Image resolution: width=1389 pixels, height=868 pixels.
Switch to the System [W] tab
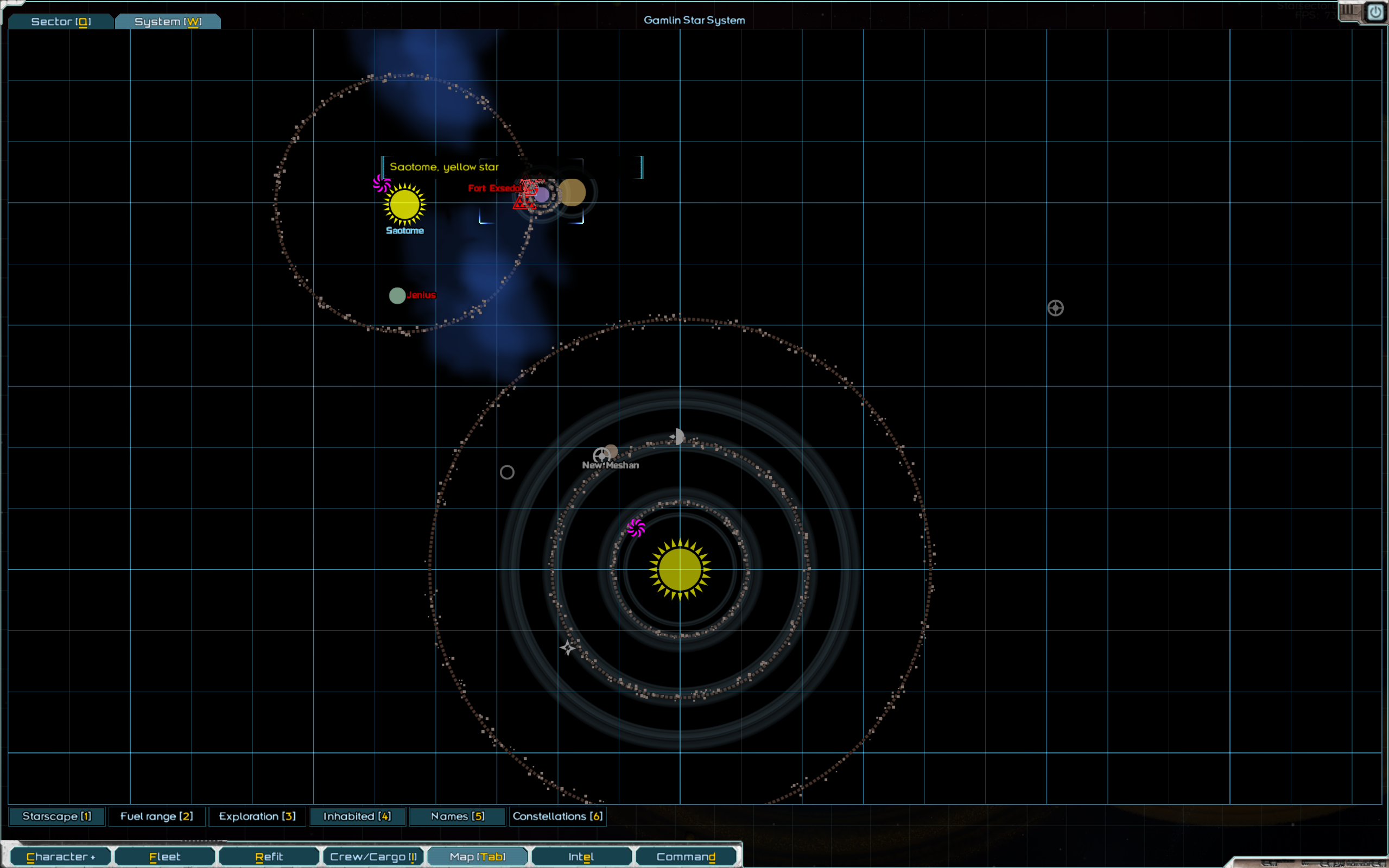click(168, 22)
